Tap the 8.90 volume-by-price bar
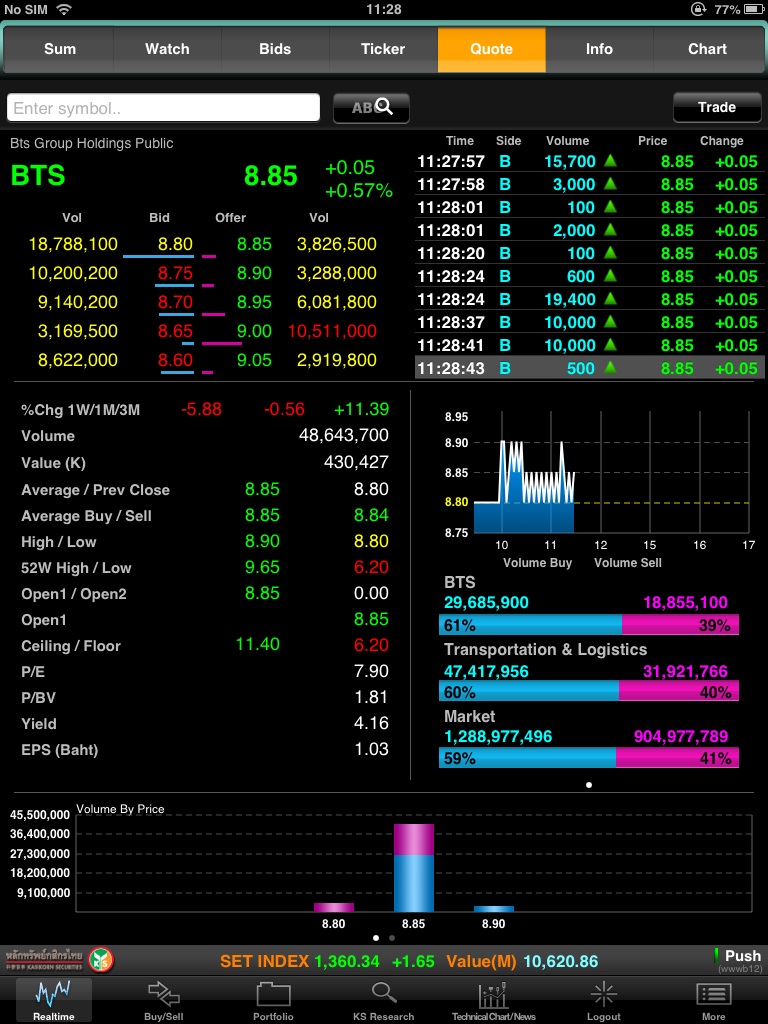 tap(494, 908)
